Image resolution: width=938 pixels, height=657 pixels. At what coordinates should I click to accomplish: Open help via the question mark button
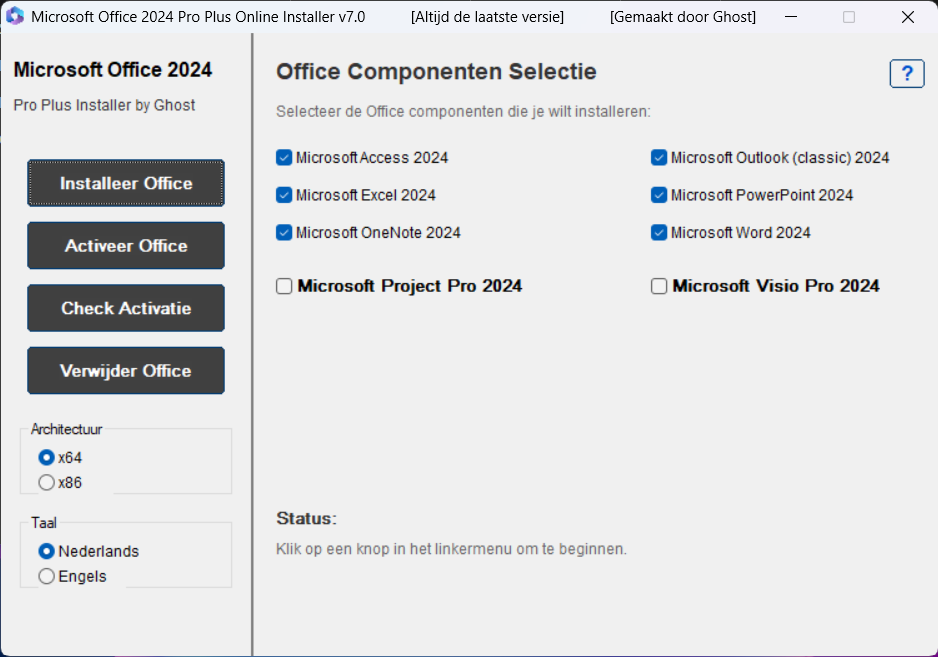907,74
